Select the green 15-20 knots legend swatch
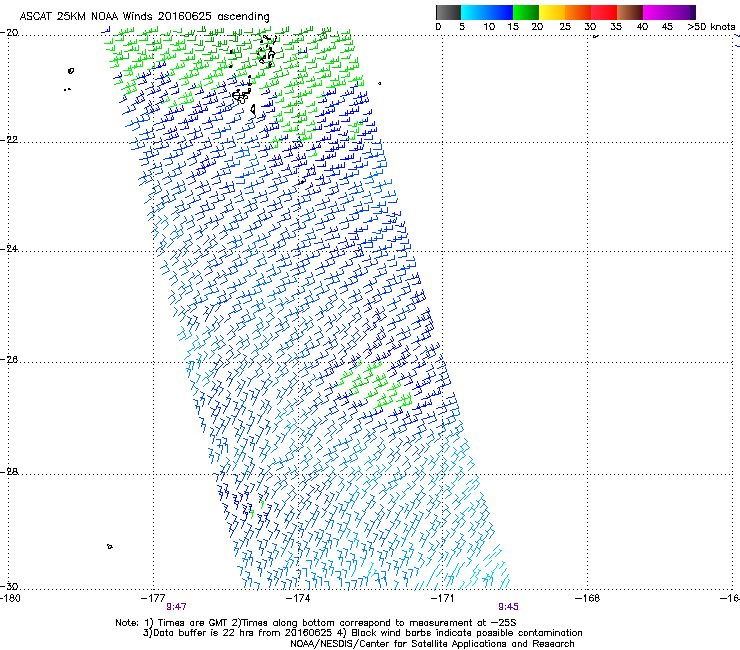740x650 pixels. point(526,12)
